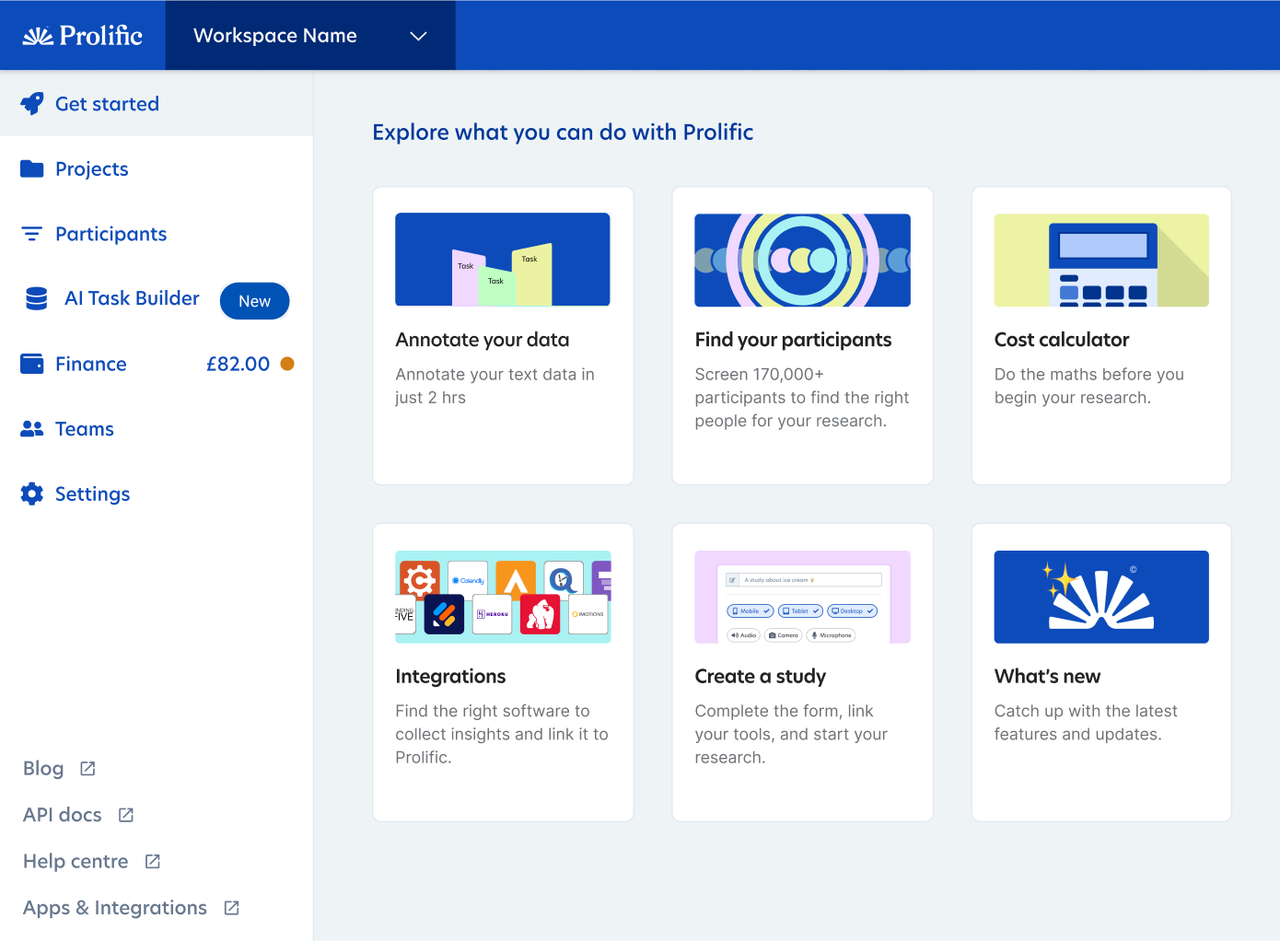
Task: Click the Participants filter icon
Action: [x=31, y=233]
